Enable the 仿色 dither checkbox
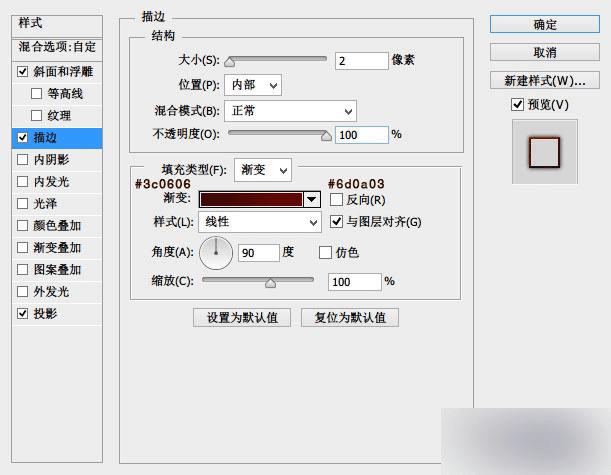The height and width of the screenshot is (475, 611). click(325, 253)
